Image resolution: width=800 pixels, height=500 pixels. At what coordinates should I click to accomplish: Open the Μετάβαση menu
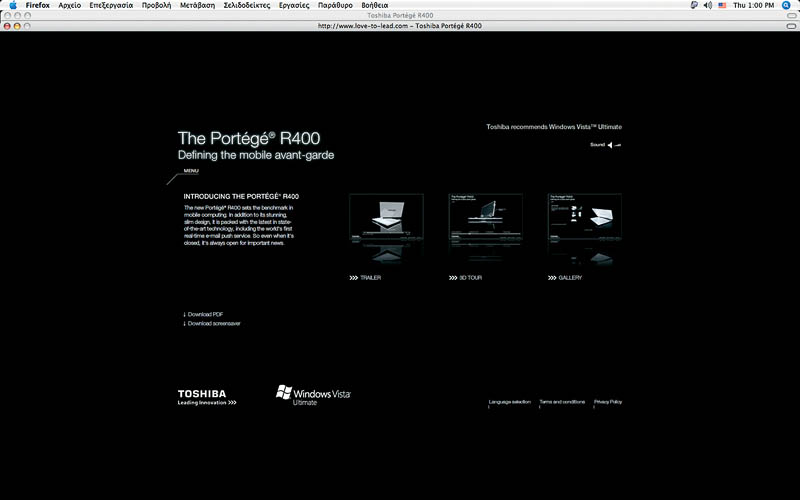197,5
